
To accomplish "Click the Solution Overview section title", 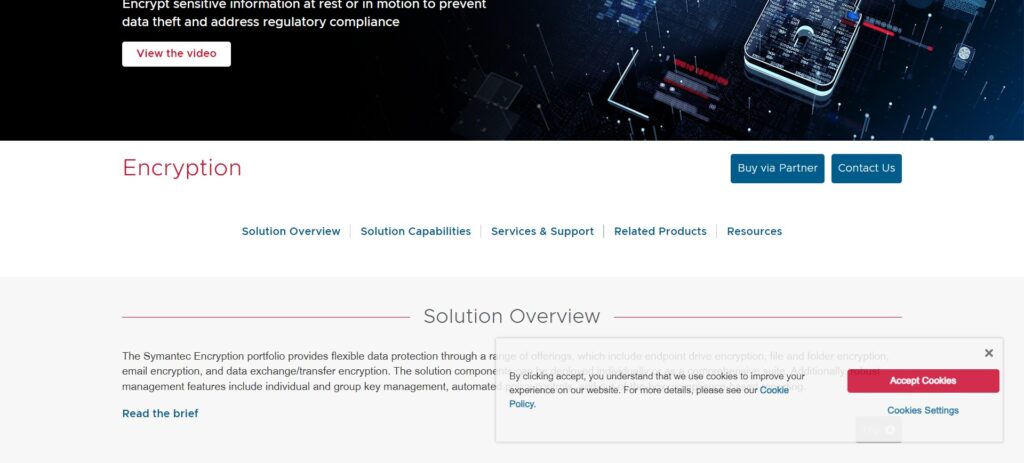I will (x=511, y=317).
